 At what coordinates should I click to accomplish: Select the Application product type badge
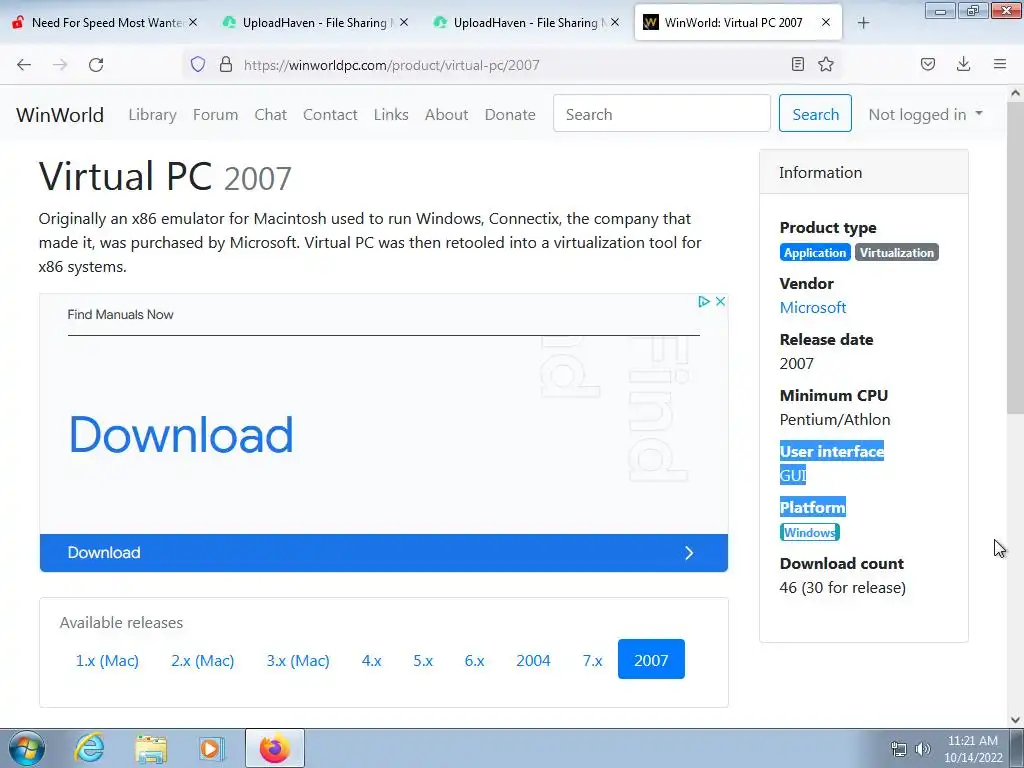coord(814,253)
